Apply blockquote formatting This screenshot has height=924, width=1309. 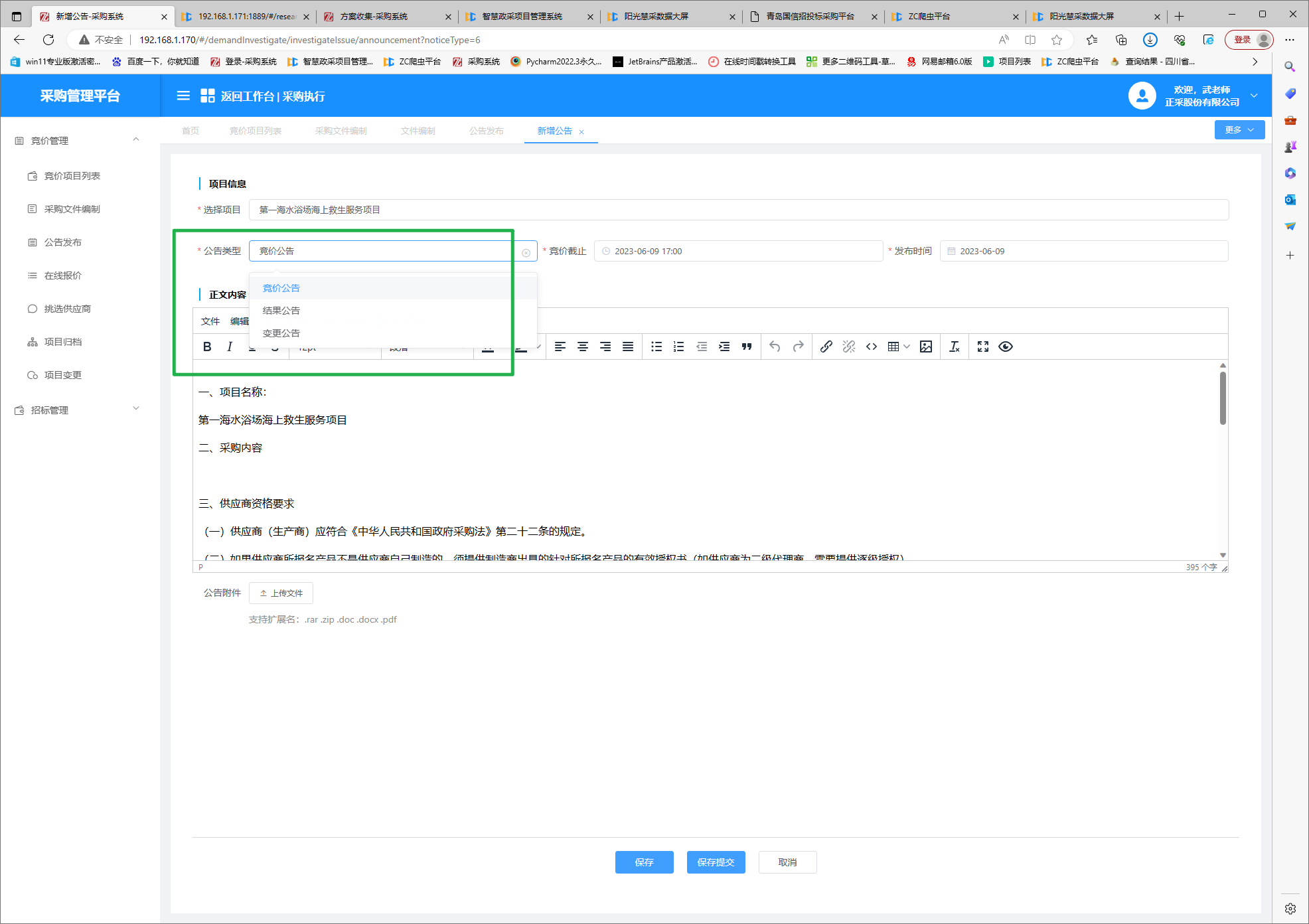pyautogui.click(x=747, y=346)
